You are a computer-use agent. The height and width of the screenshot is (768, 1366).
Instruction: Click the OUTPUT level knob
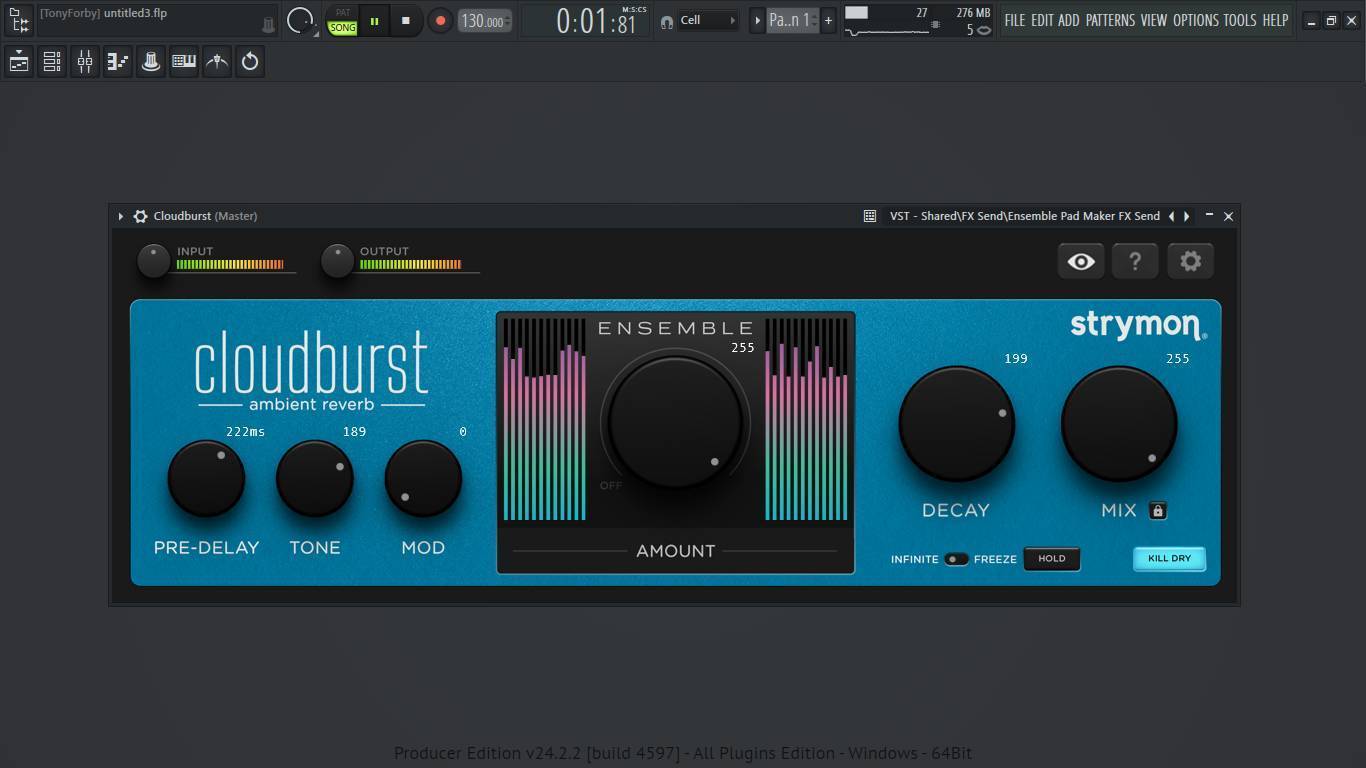click(x=337, y=260)
